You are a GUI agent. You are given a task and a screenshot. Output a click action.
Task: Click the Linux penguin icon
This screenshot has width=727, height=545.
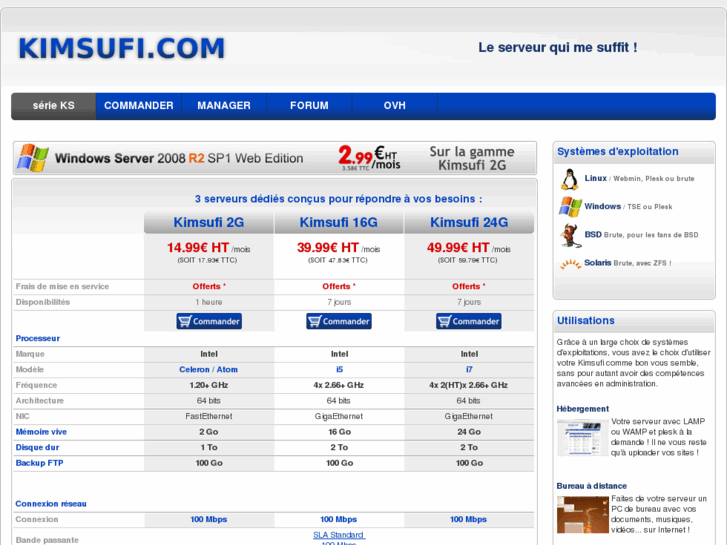569,180
